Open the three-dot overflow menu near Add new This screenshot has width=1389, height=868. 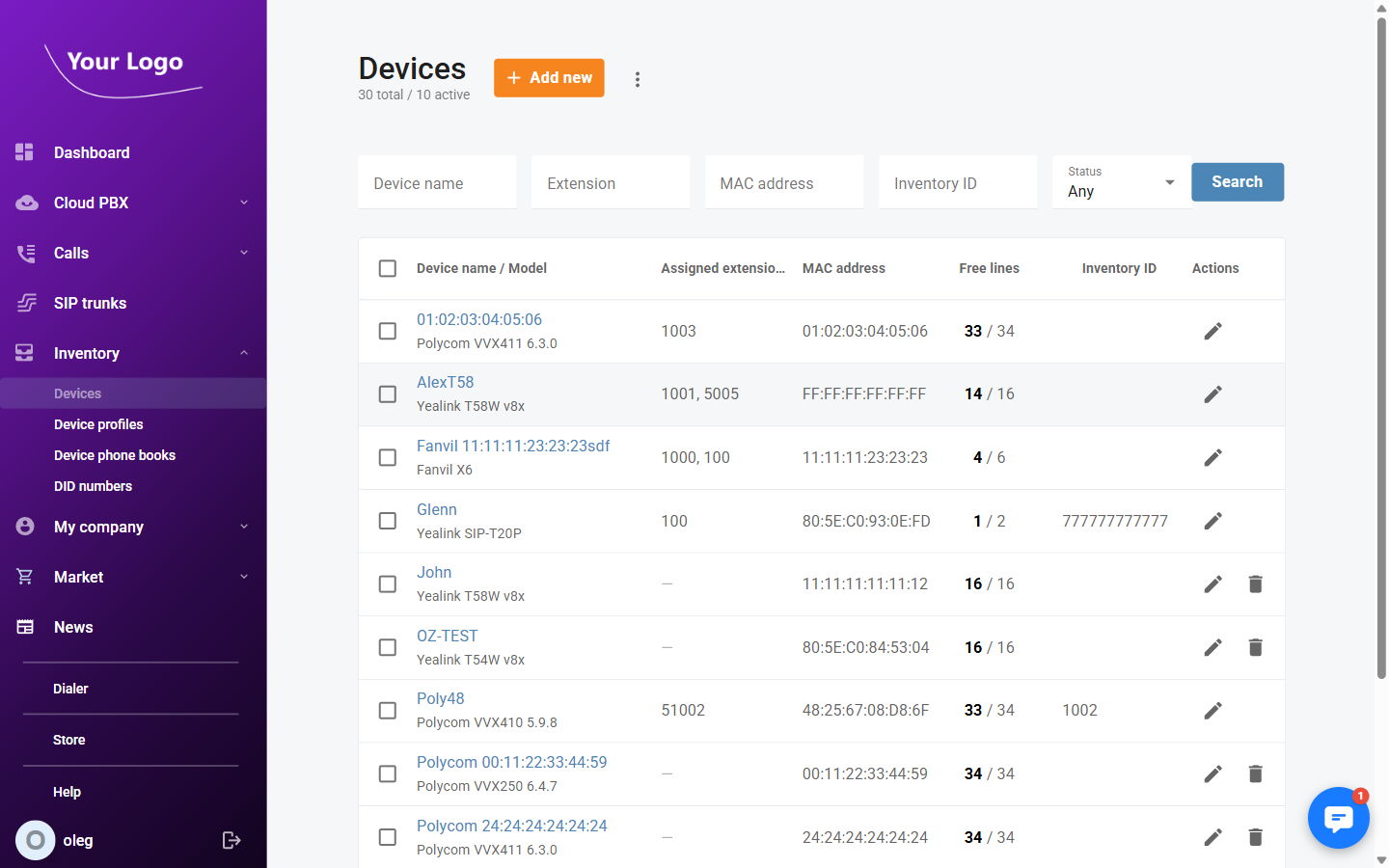click(638, 78)
